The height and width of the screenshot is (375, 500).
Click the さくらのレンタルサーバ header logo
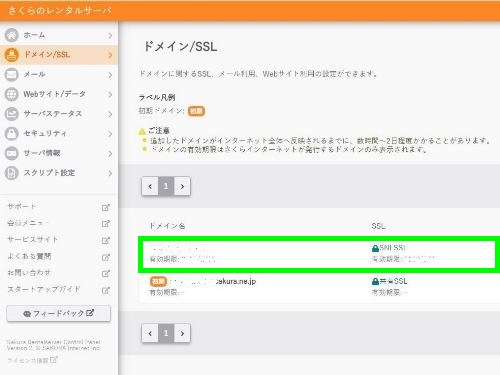59,10
